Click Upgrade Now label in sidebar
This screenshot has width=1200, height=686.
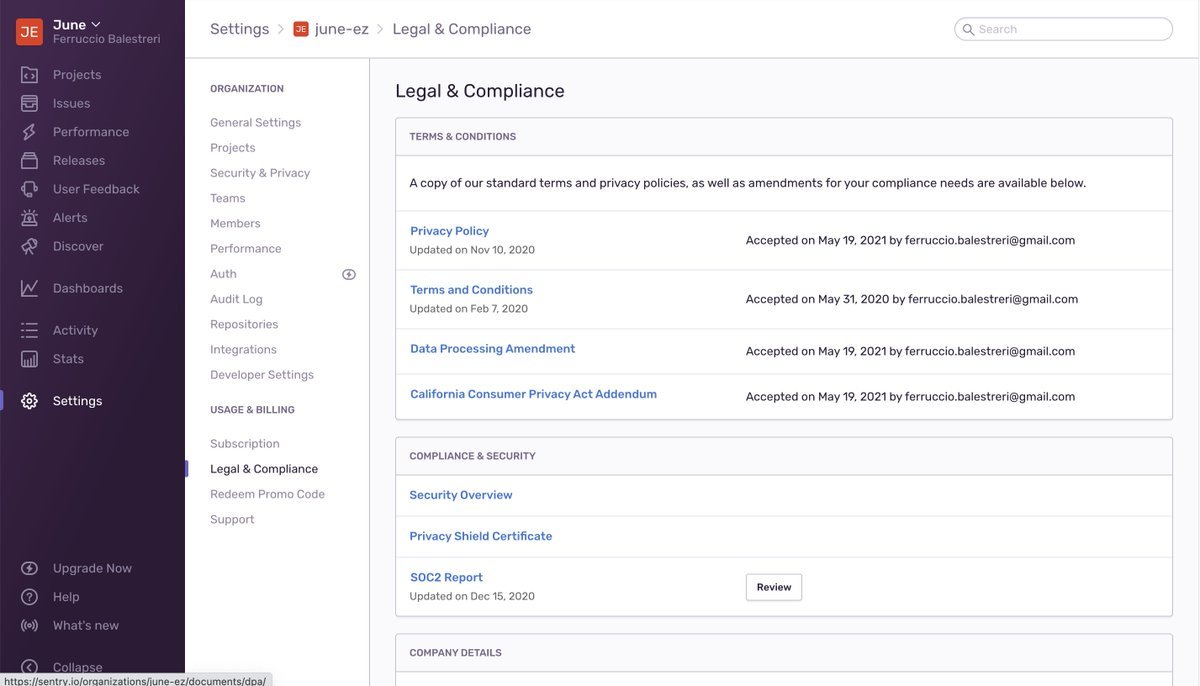92,568
